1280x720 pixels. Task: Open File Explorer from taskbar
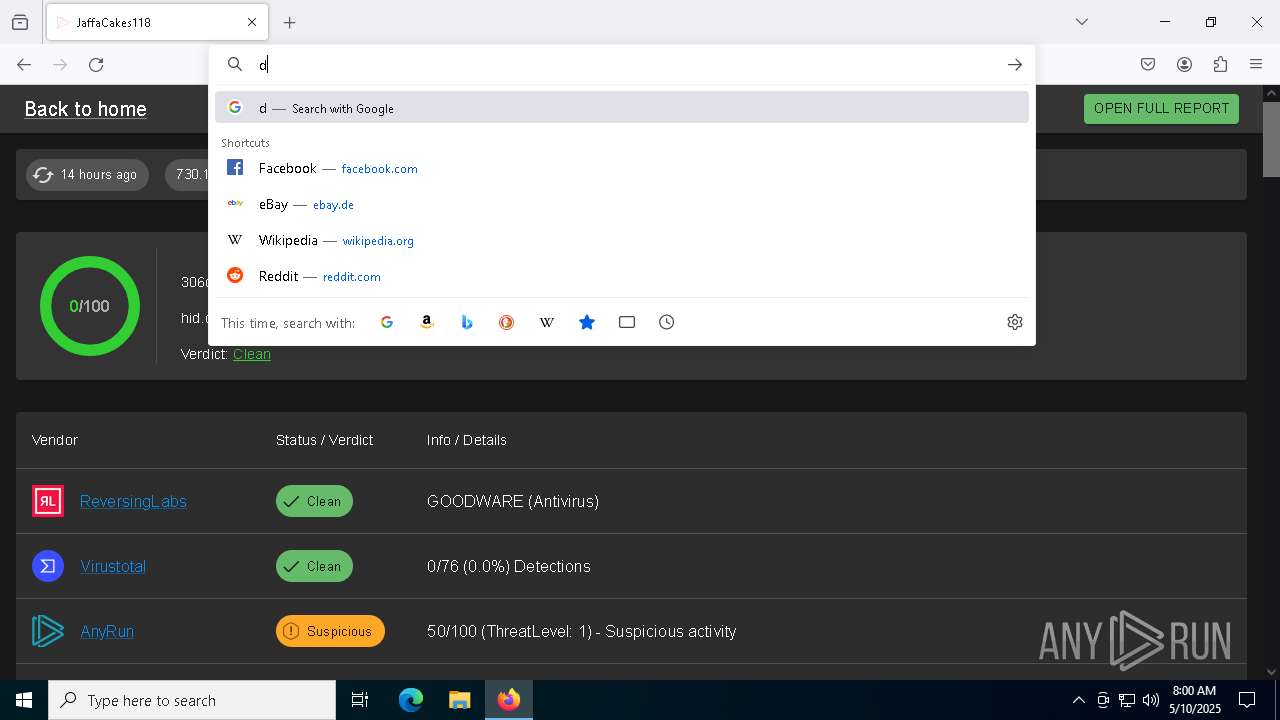pyautogui.click(x=459, y=700)
